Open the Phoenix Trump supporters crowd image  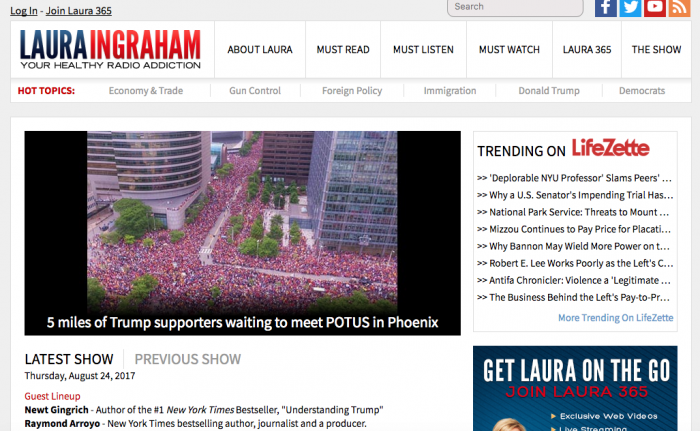[x=242, y=233]
